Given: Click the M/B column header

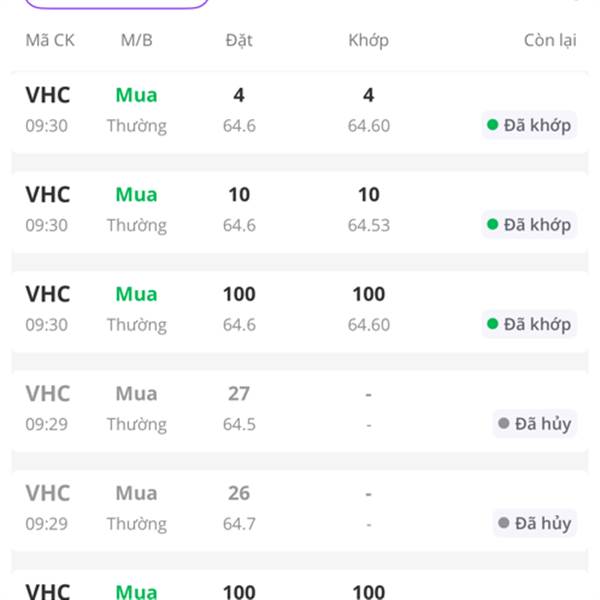Looking at the screenshot, I should click(137, 41).
